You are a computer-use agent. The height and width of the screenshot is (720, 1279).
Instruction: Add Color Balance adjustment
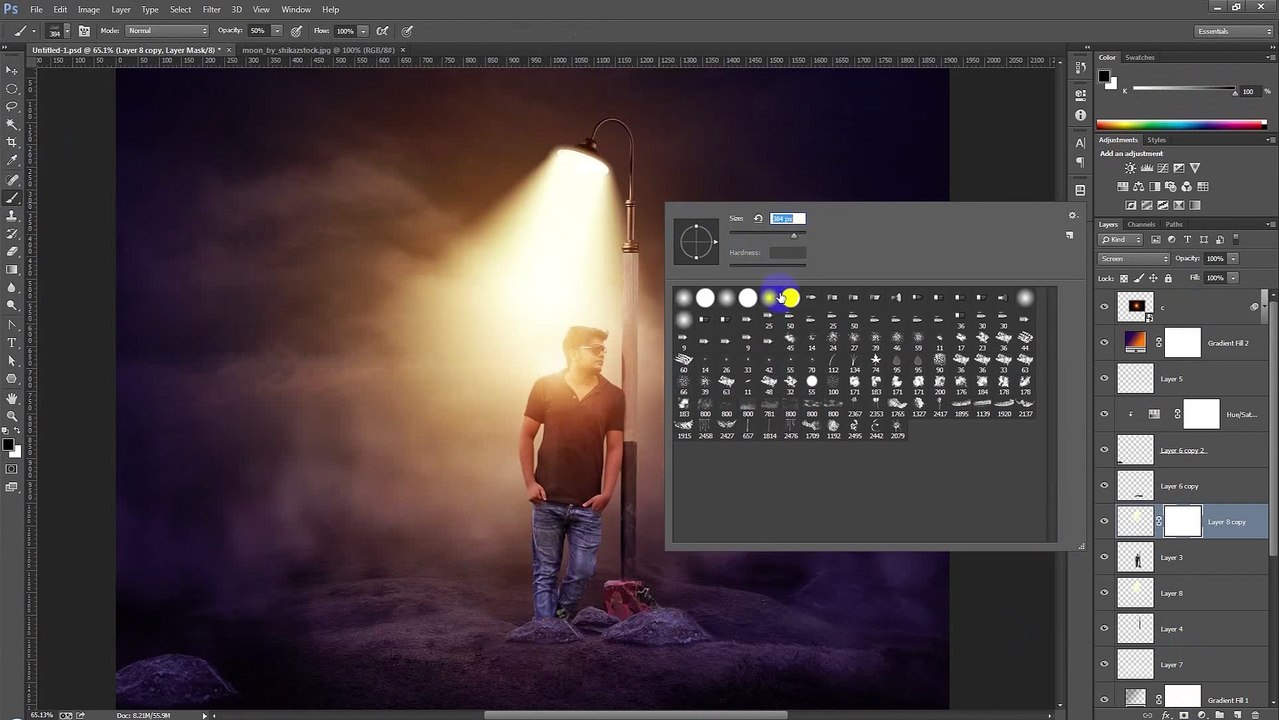[1140, 186]
